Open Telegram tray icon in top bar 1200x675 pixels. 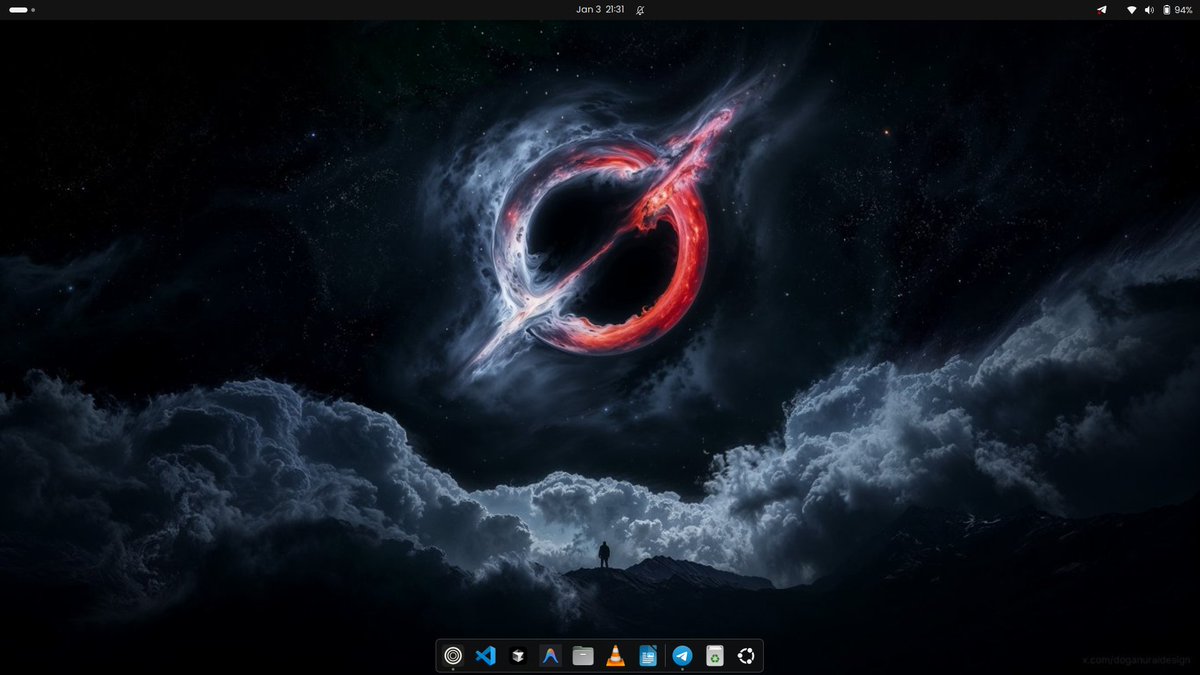click(1102, 9)
